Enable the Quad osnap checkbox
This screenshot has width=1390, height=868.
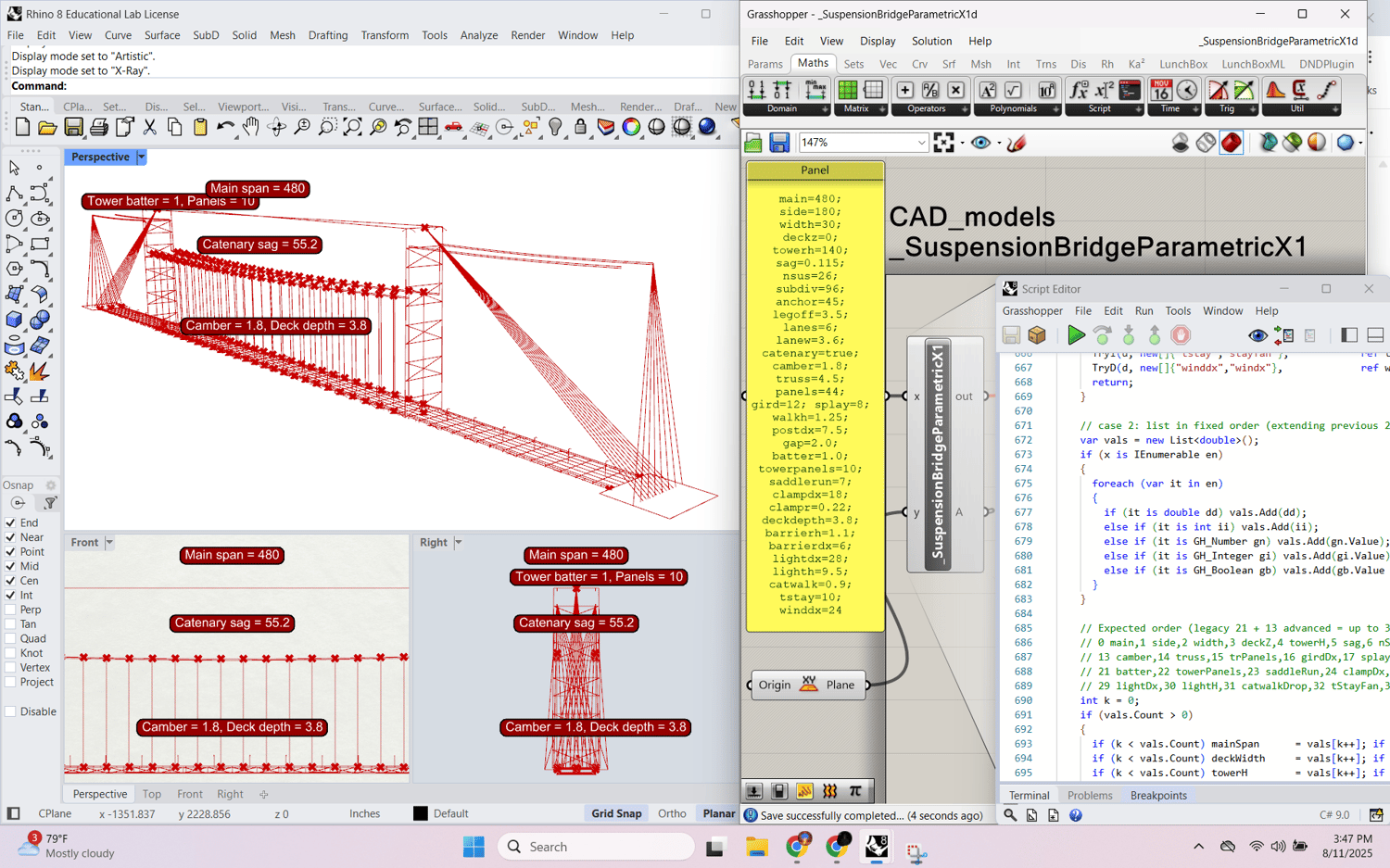pyautogui.click(x=10, y=638)
